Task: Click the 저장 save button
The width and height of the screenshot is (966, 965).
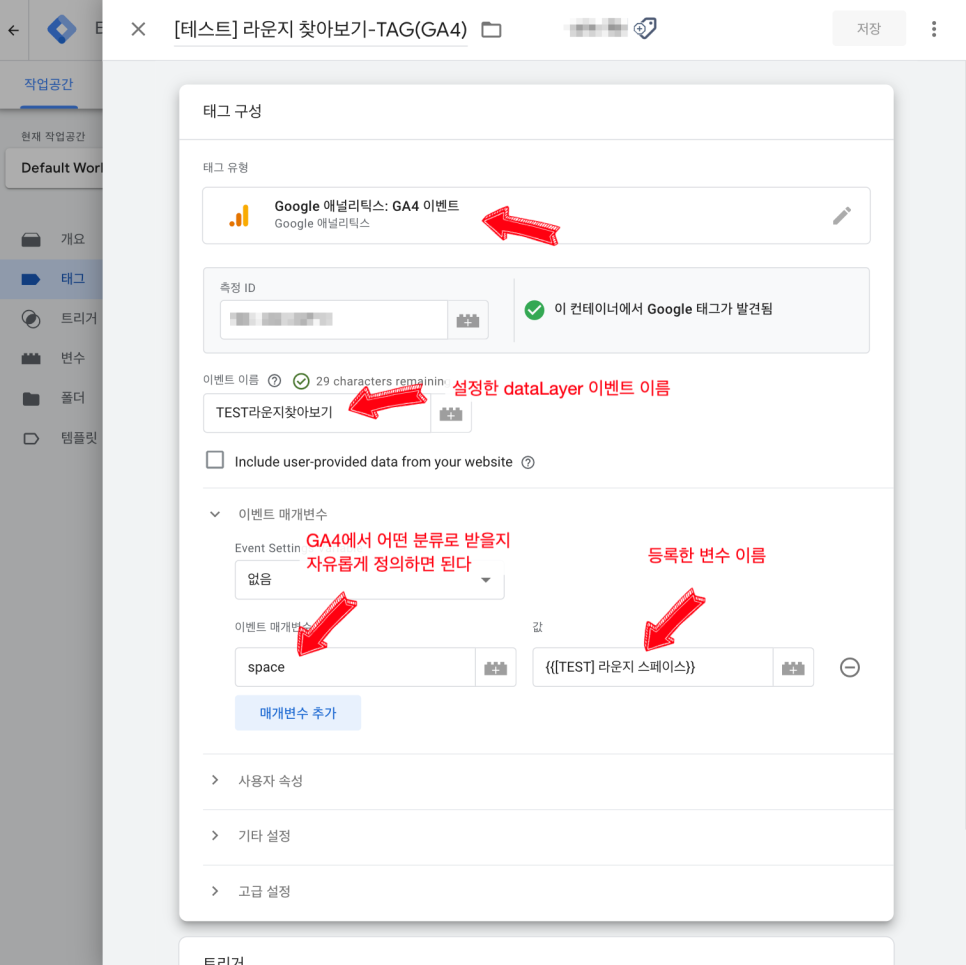Action: [x=868, y=29]
